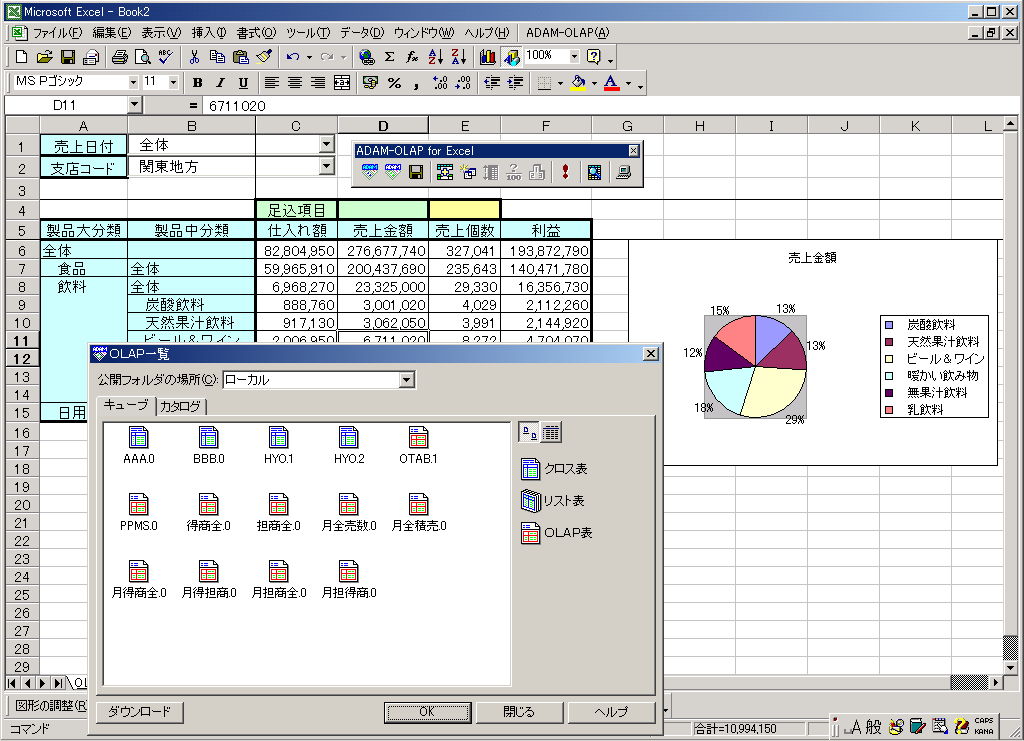Click the 炭酸飲料 legend color swatch

pyautogui.click(x=889, y=324)
